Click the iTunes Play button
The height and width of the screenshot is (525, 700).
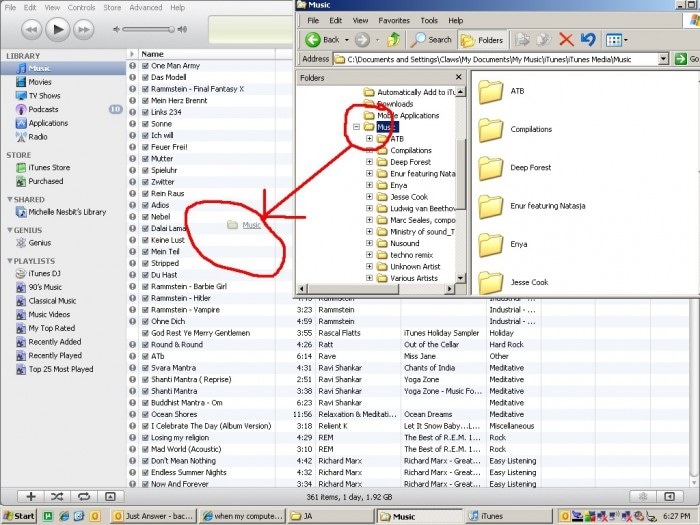point(58,29)
